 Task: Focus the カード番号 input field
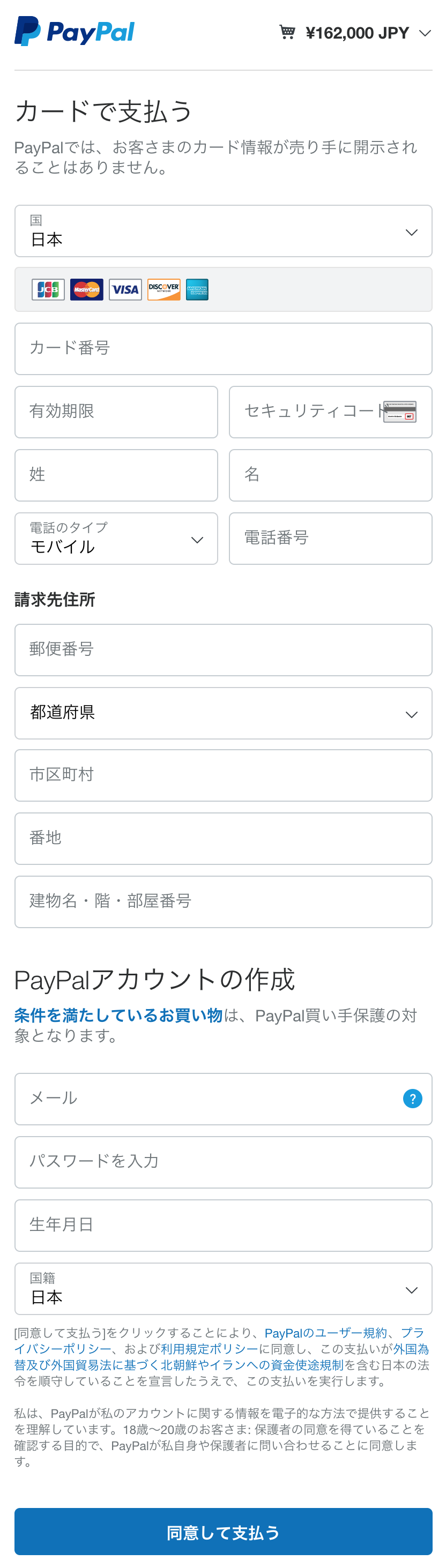[x=224, y=349]
